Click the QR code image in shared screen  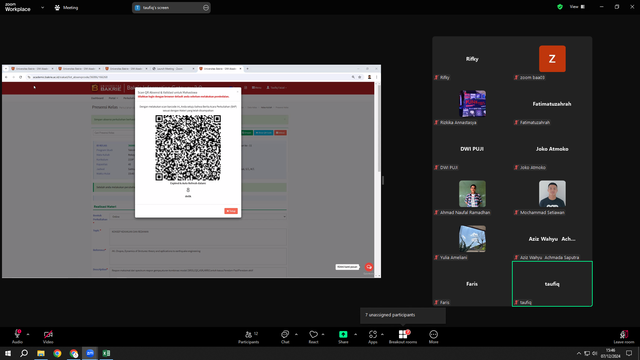(188, 148)
